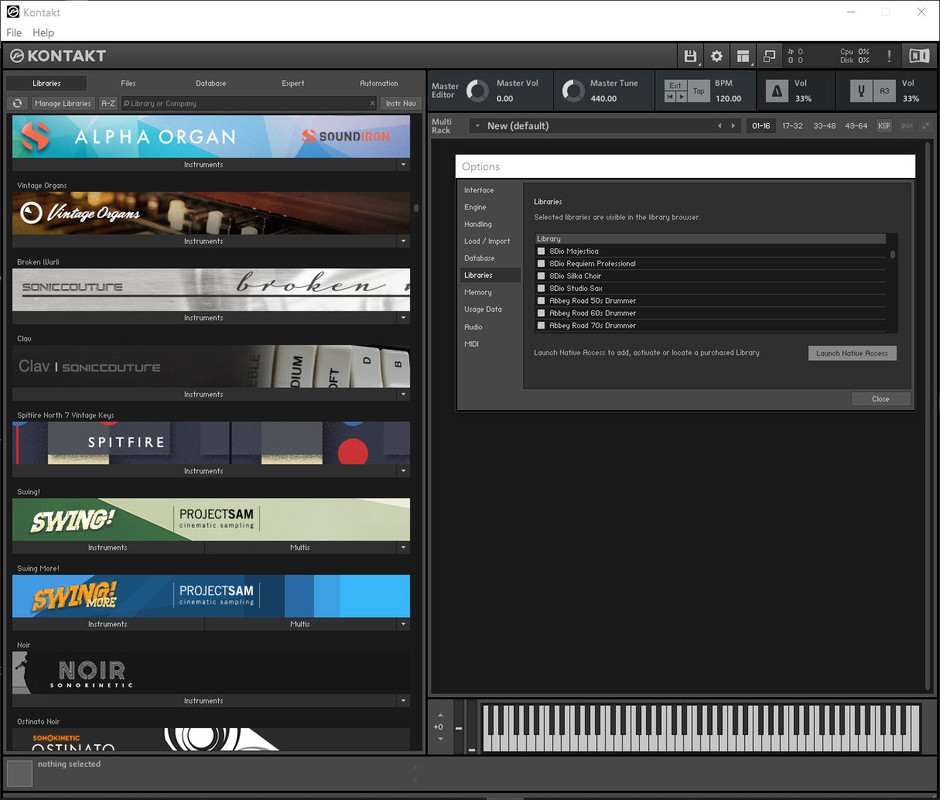This screenshot has height=800, width=940.
Task: Click the KONTAKT logo in the header
Action: coord(58,56)
